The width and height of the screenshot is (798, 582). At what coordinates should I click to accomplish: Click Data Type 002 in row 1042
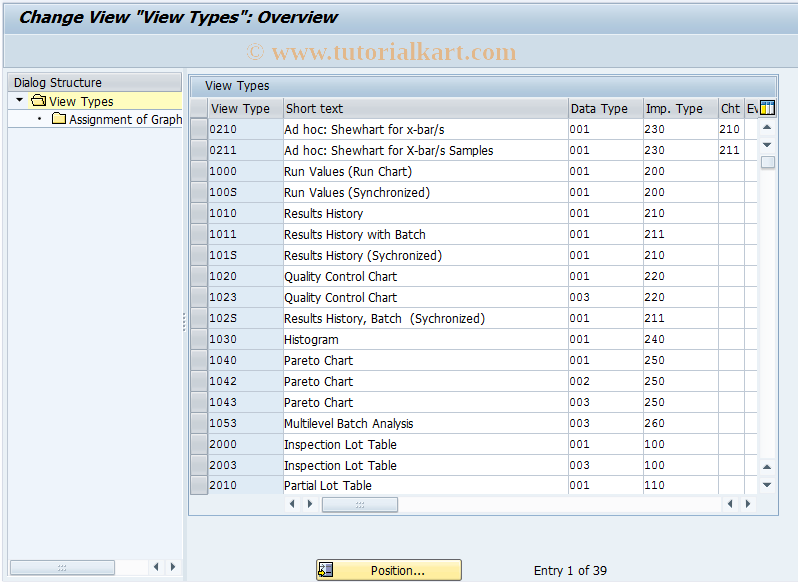606,381
